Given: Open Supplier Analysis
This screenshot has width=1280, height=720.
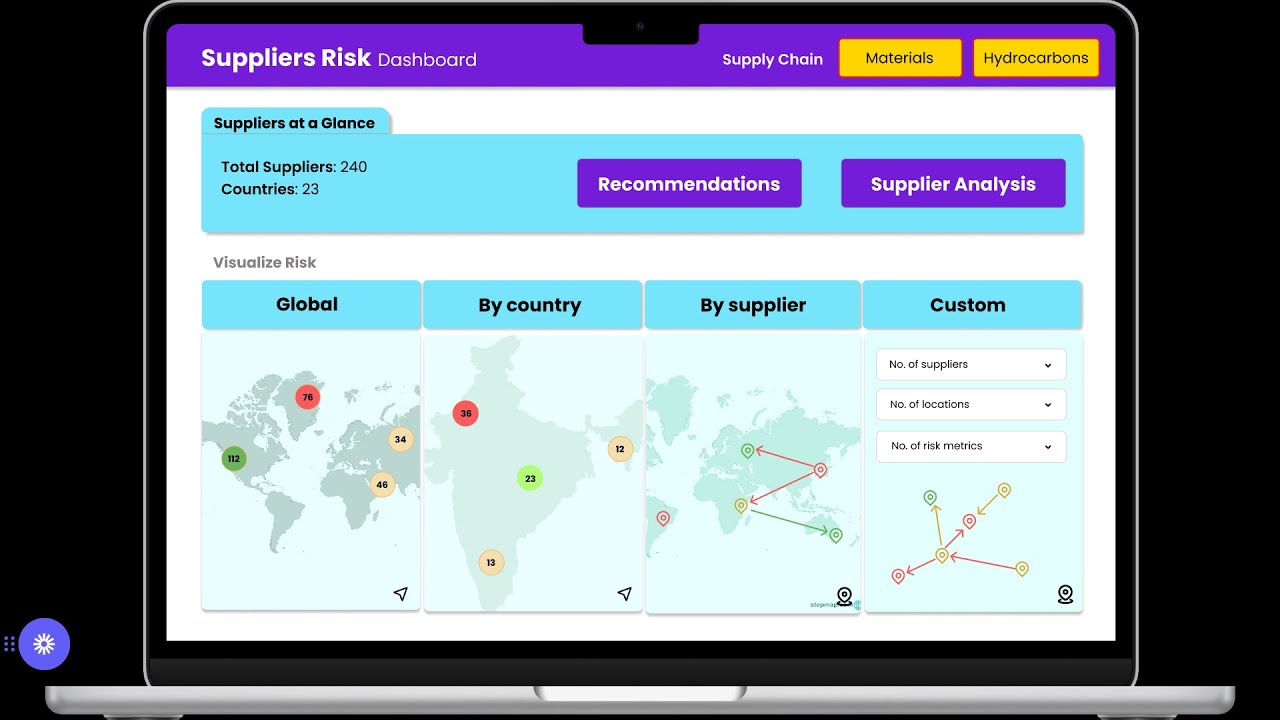Looking at the screenshot, I should click(953, 183).
